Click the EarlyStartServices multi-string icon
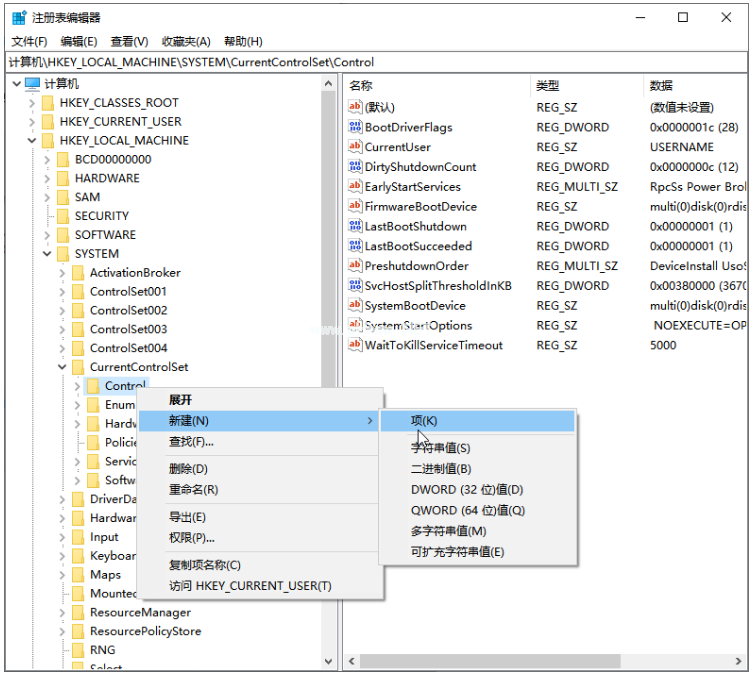 pyautogui.click(x=354, y=187)
